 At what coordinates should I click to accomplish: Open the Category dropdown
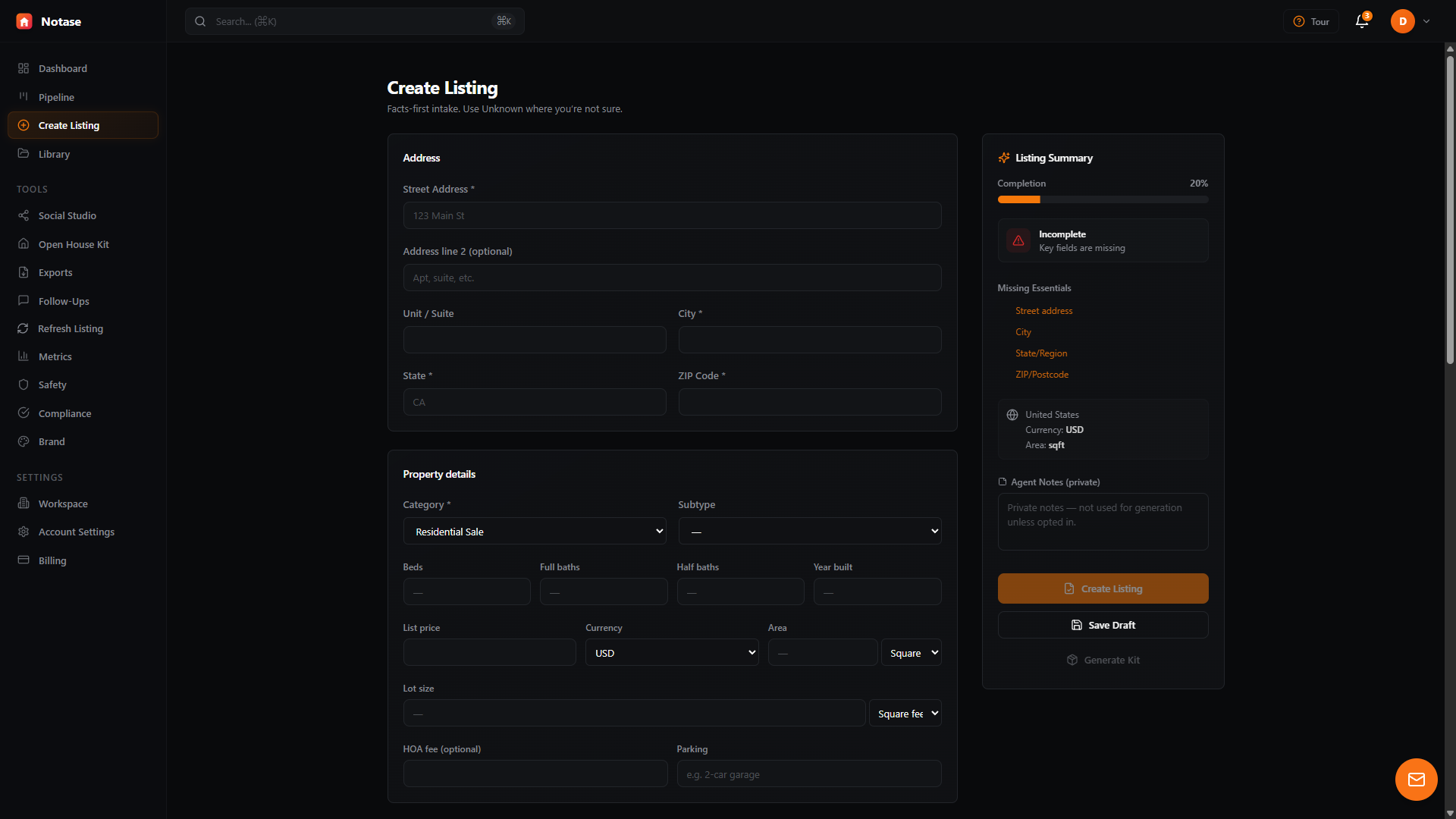tap(534, 531)
